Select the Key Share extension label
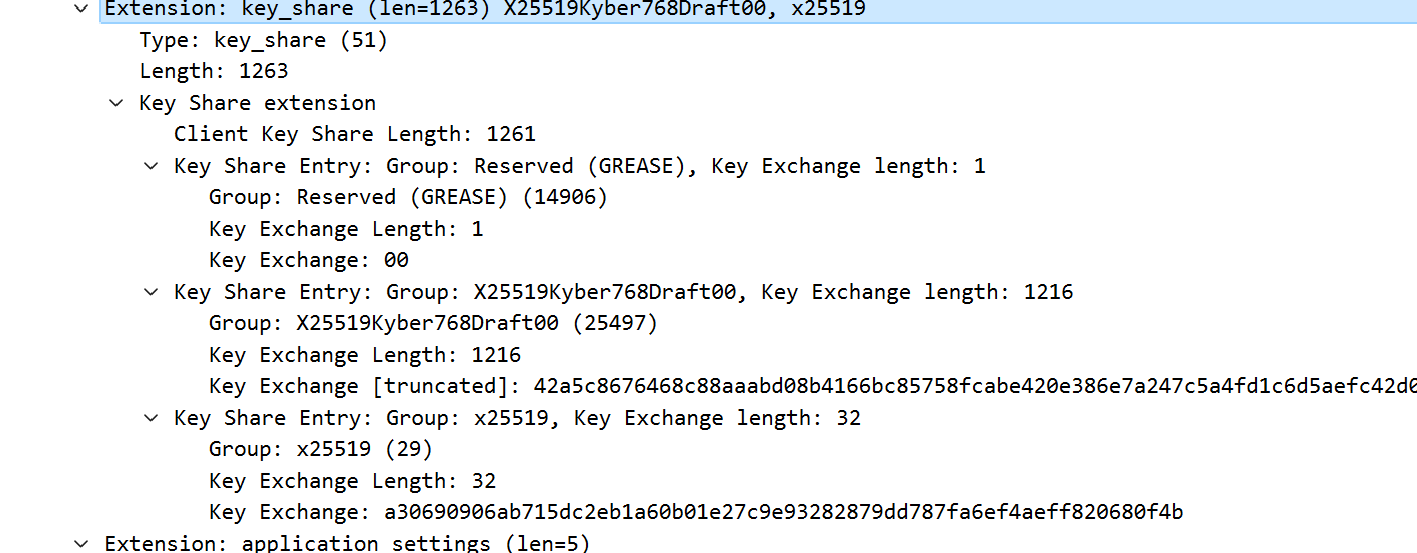The image size is (1417, 553). pyautogui.click(x=257, y=103)
